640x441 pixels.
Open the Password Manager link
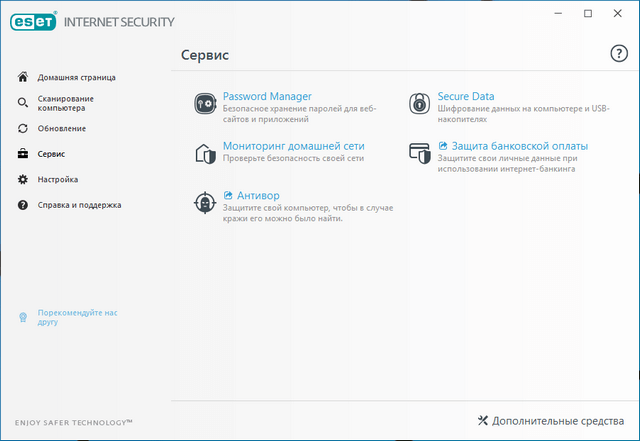267,96
